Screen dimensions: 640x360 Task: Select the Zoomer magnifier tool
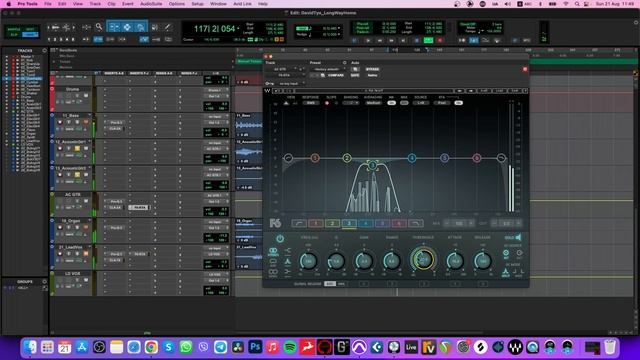(x=99, y=27)
